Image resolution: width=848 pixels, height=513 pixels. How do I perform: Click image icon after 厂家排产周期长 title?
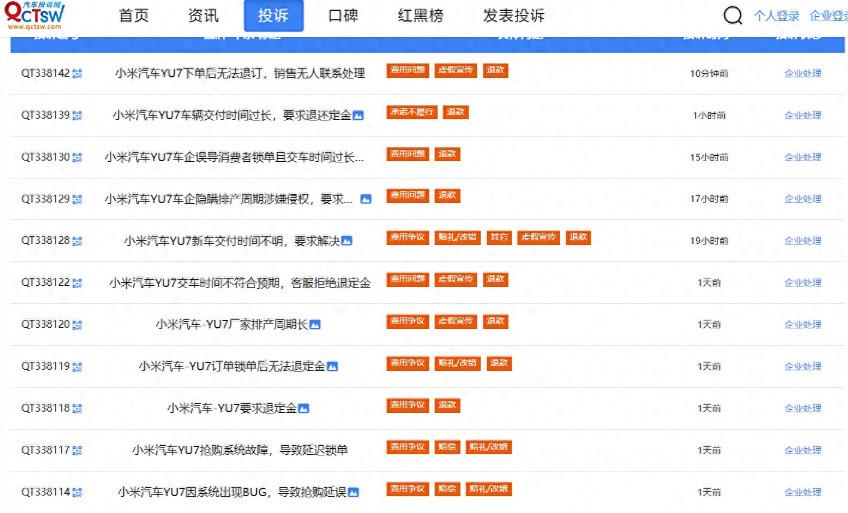click(x=315, y=324)
